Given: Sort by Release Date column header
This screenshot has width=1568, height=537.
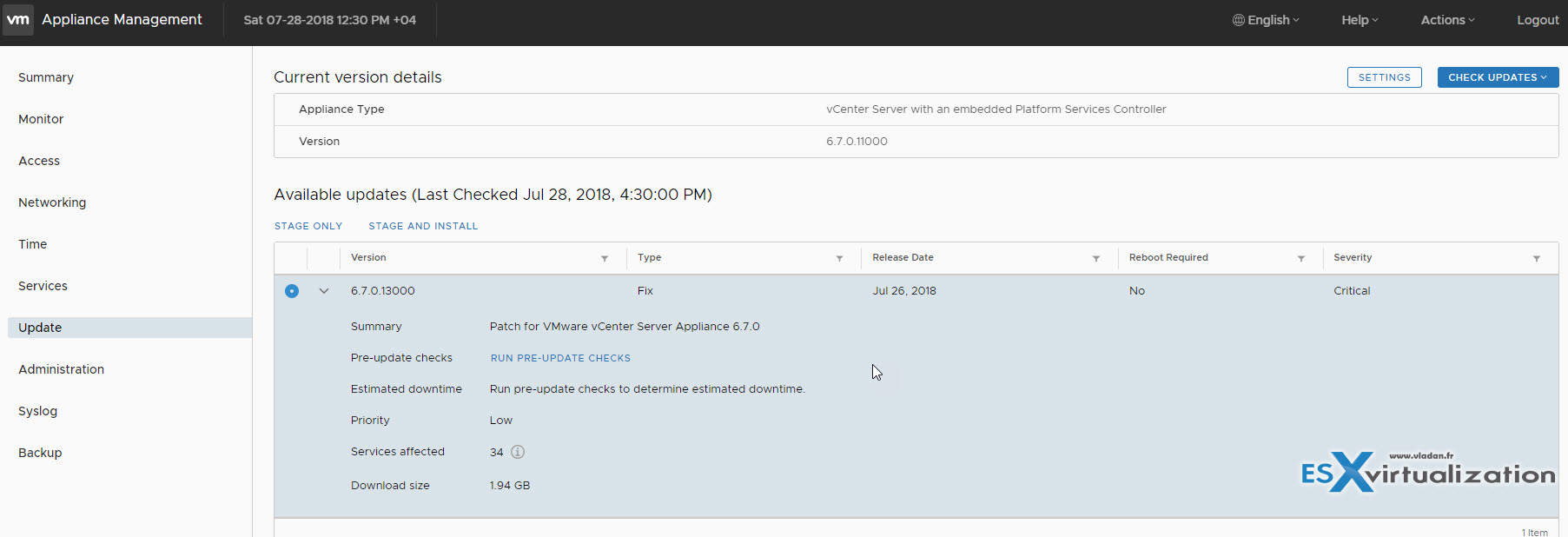Looking at the screenshot, I should (x=903, y=258).
